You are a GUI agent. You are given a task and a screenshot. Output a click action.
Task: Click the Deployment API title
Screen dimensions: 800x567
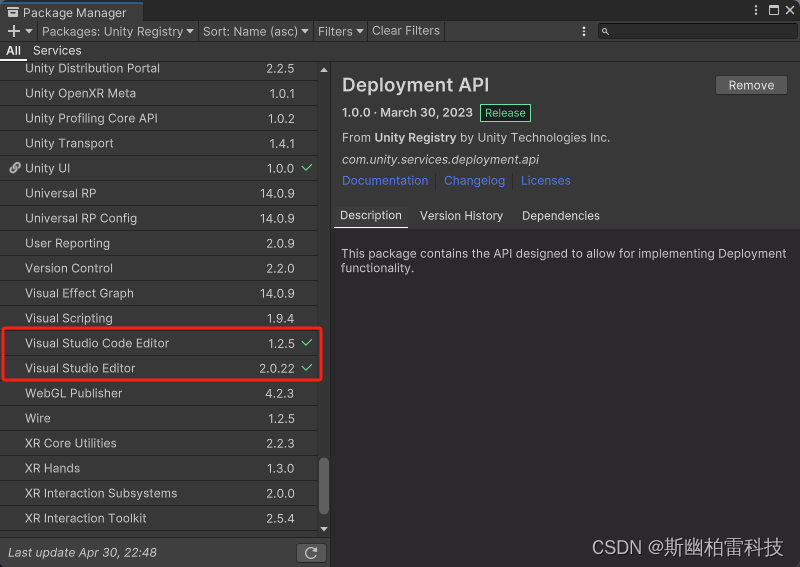tap(415, 85)
